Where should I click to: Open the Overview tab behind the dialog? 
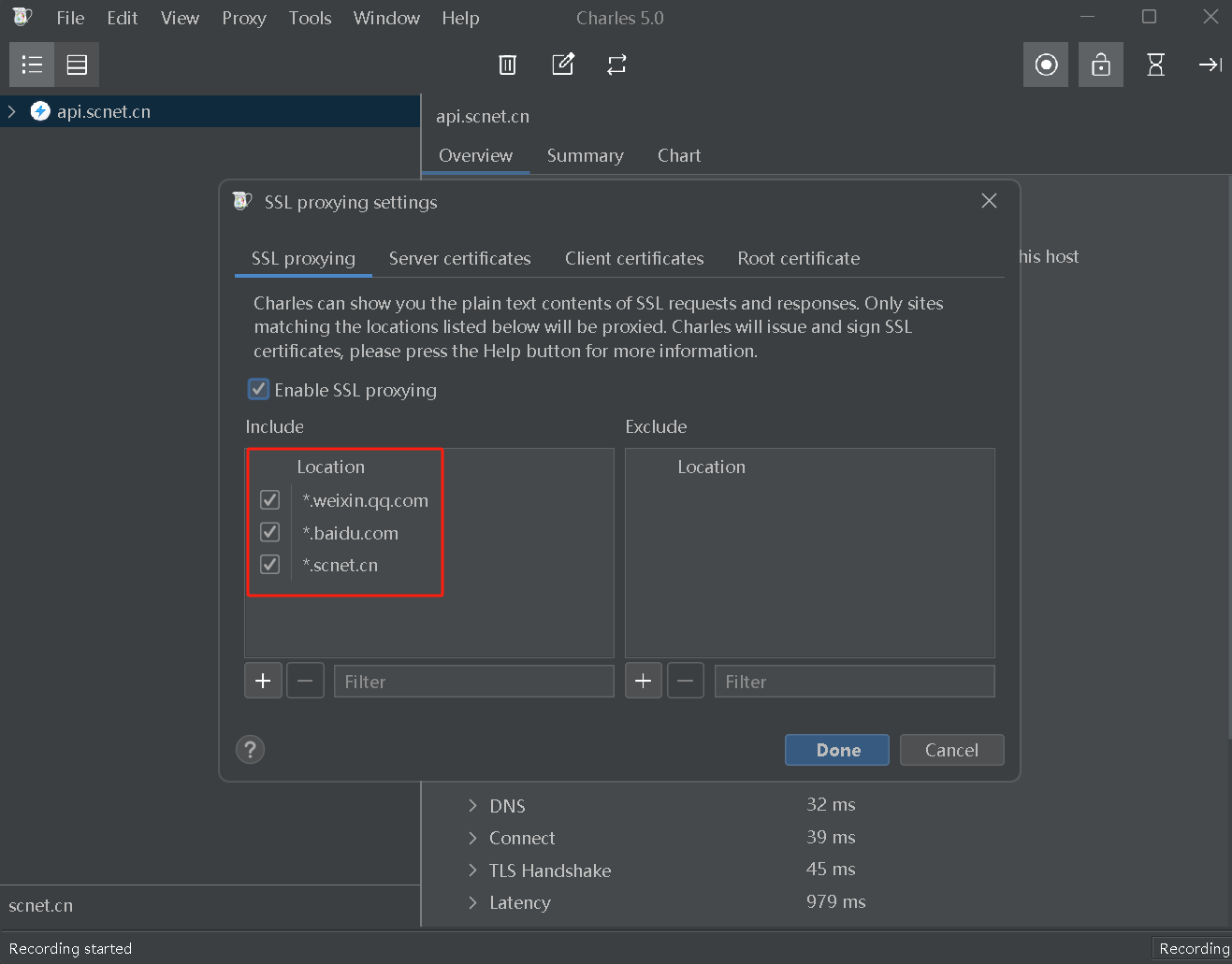pos(475,155)
